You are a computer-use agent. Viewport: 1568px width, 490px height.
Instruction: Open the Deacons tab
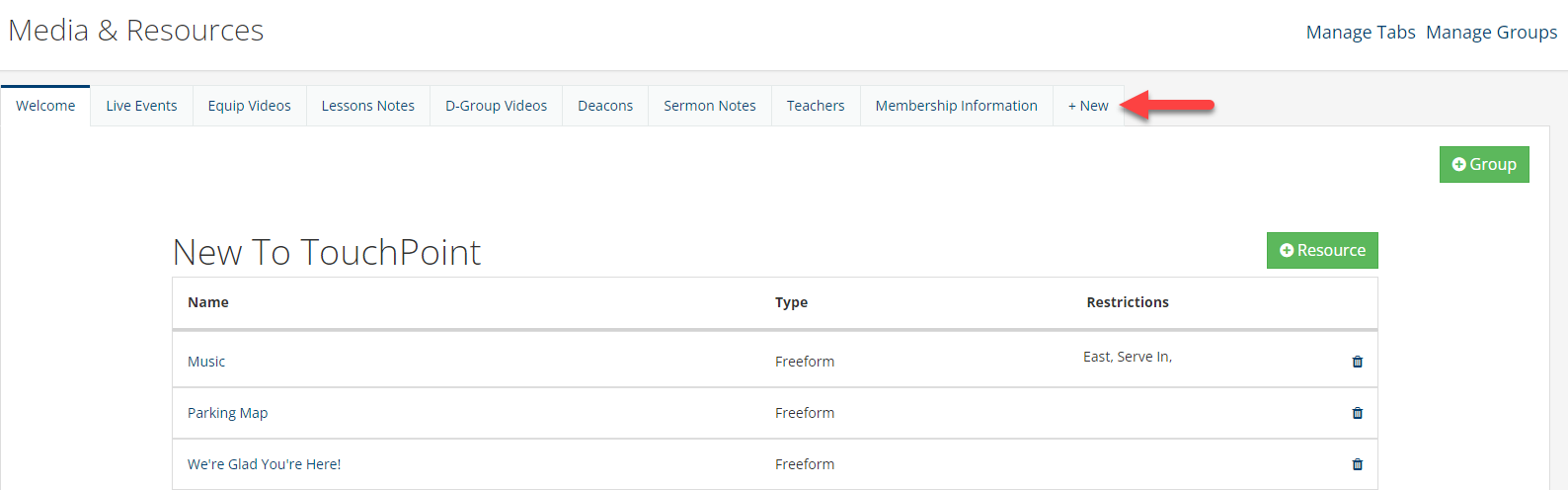(x=605, y=106)
